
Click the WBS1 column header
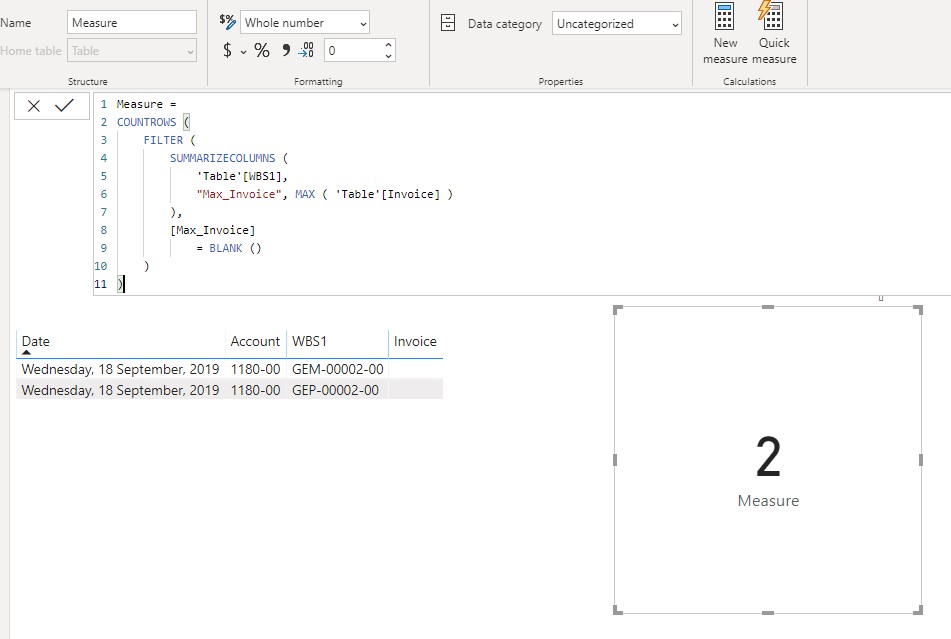click(309, 341)
